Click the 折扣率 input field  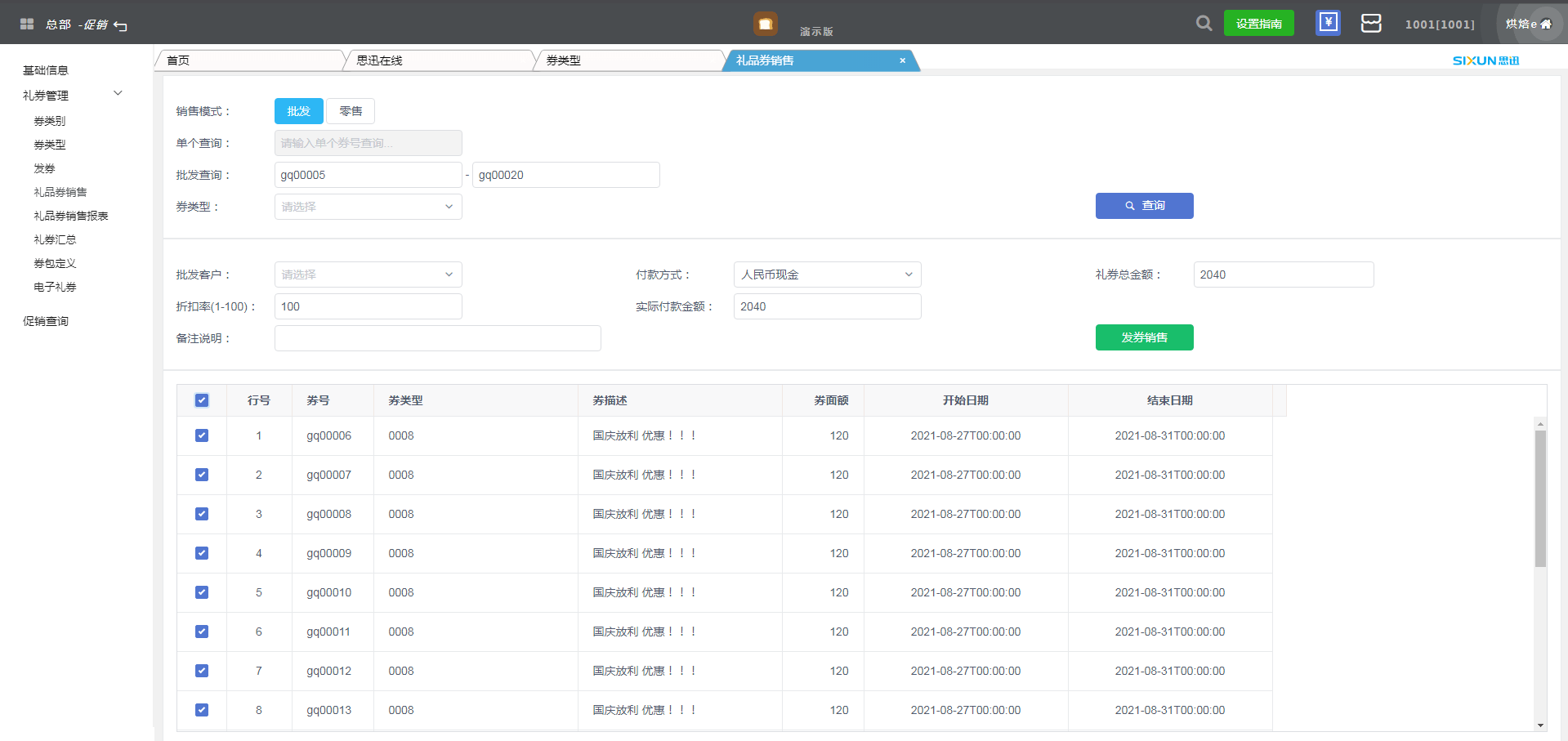369,306
